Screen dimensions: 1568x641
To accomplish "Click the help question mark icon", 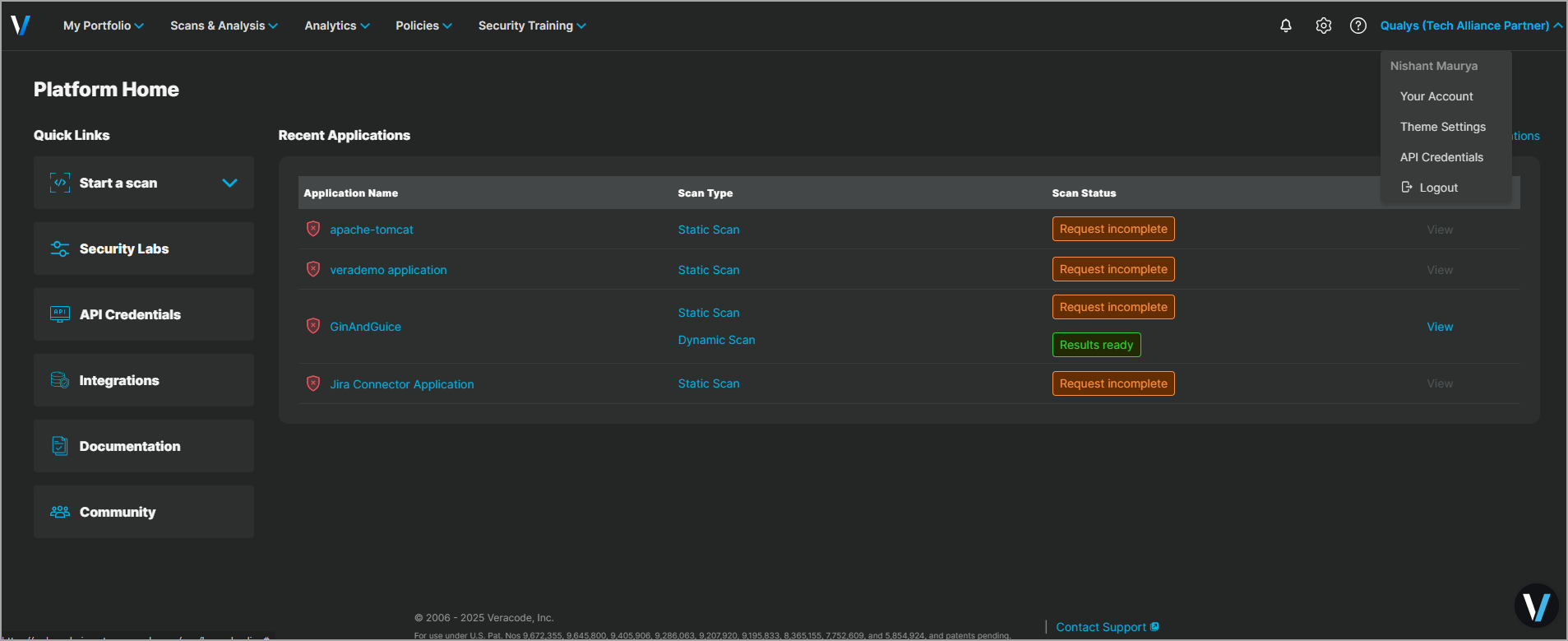I will [x=1358, y=26].
